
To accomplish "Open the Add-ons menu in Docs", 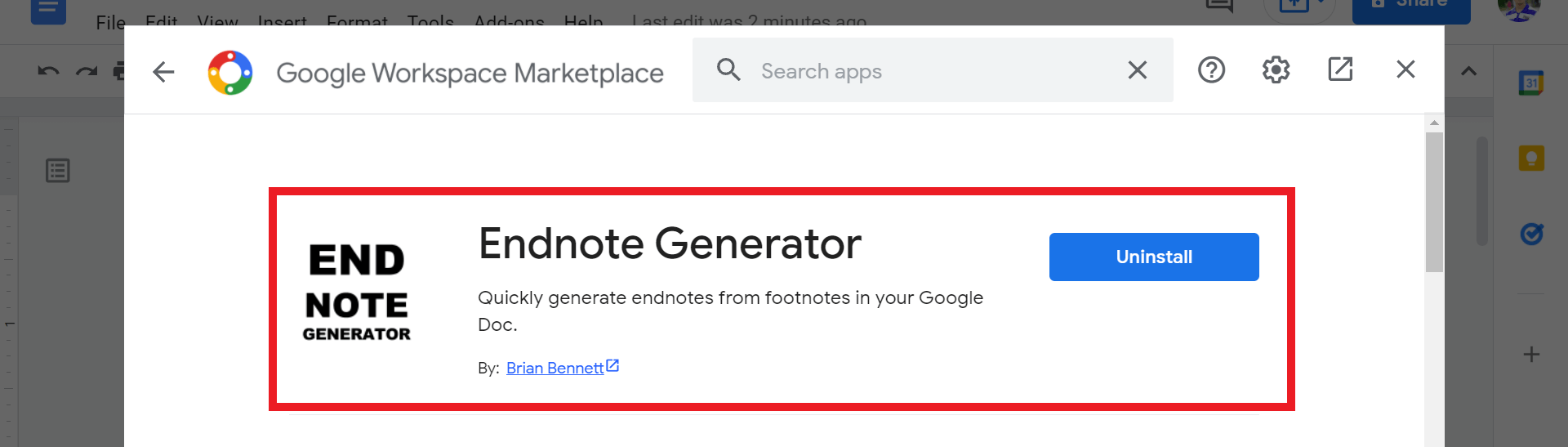I will pyautogui.click(x=509, y=22).
